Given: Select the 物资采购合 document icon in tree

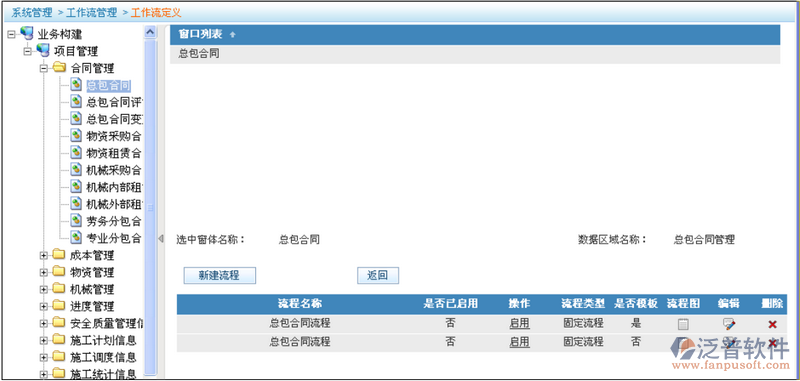Looking at the screenshot, I should pyautogui.click(x=76, y=135).
